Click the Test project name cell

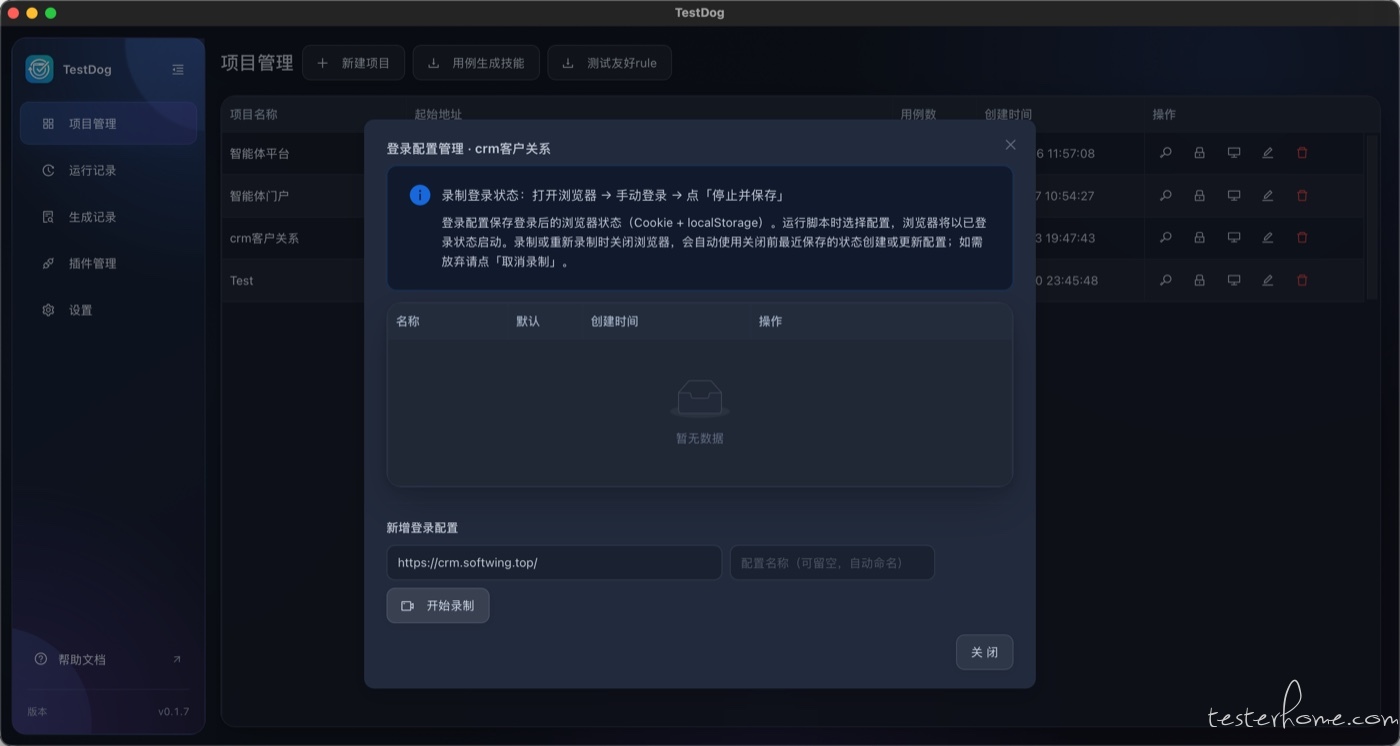coord(242,281)
